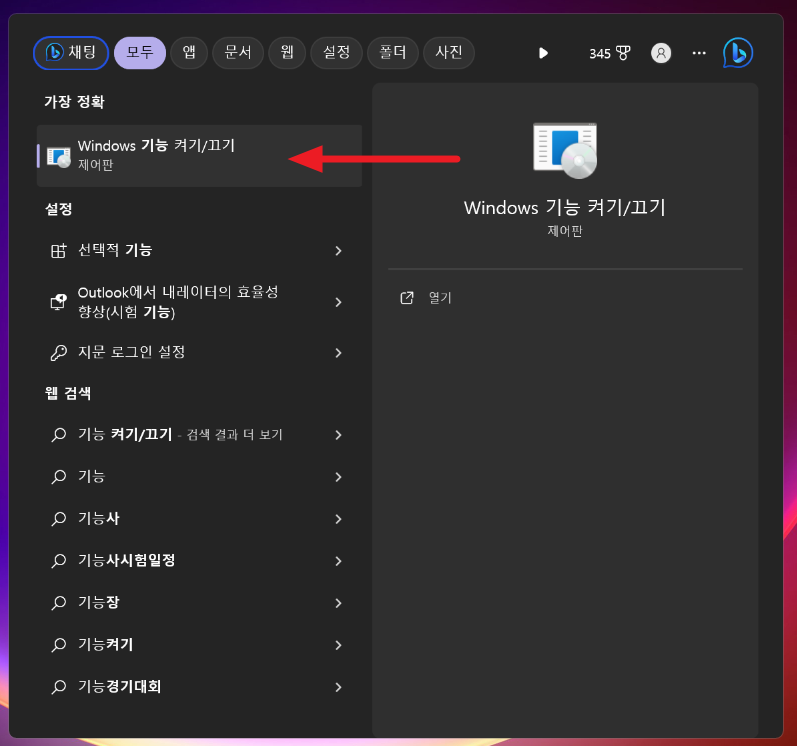Select the 모두 filter tab
The height and width of the screenshot is (746, 797).
(x=140, y=53)
